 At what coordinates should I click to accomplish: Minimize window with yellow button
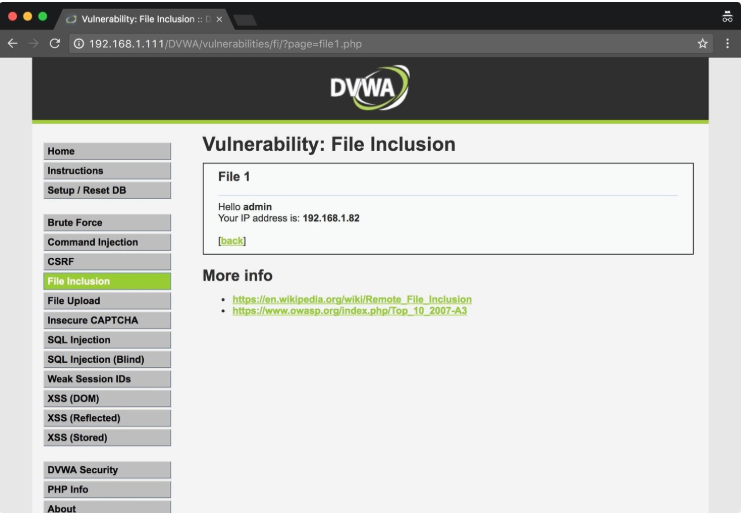click(x=27, y=17)
